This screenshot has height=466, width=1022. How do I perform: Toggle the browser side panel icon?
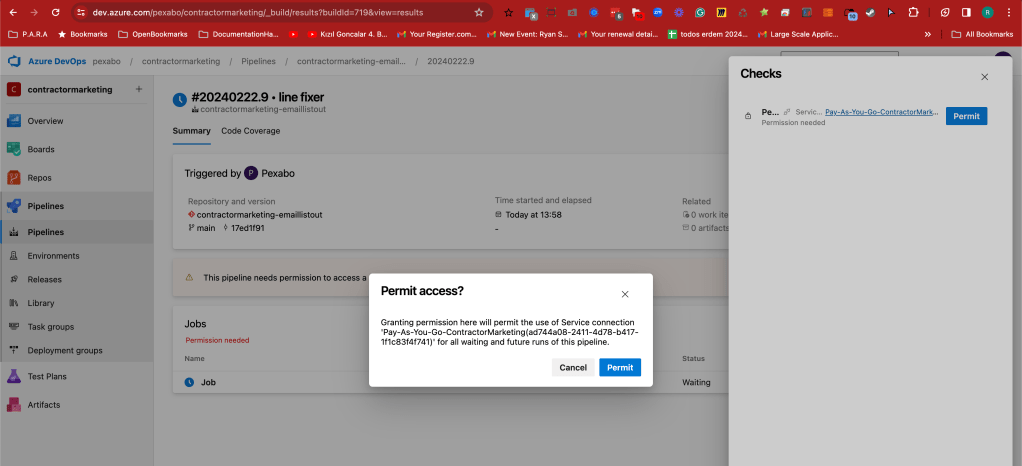(967, 12)
